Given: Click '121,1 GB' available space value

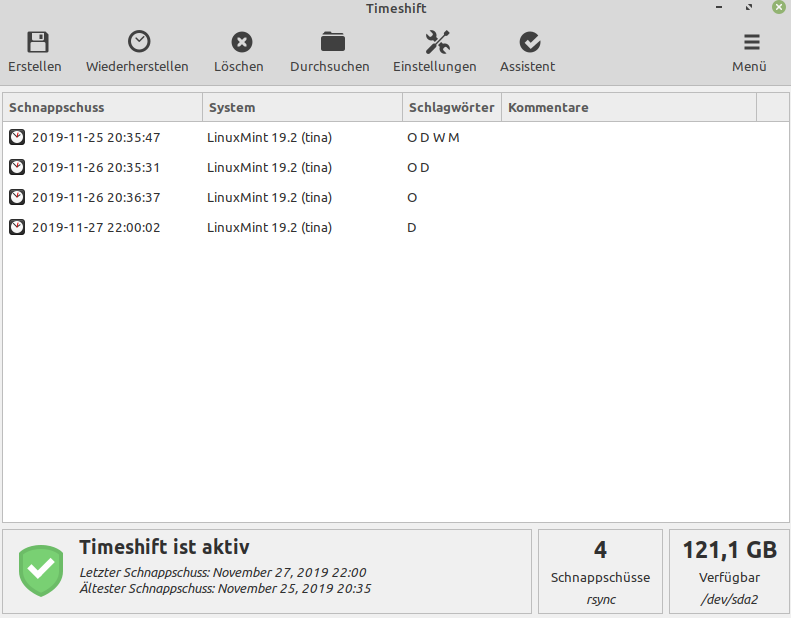Looking at the screenshot, I should (729, 550).
